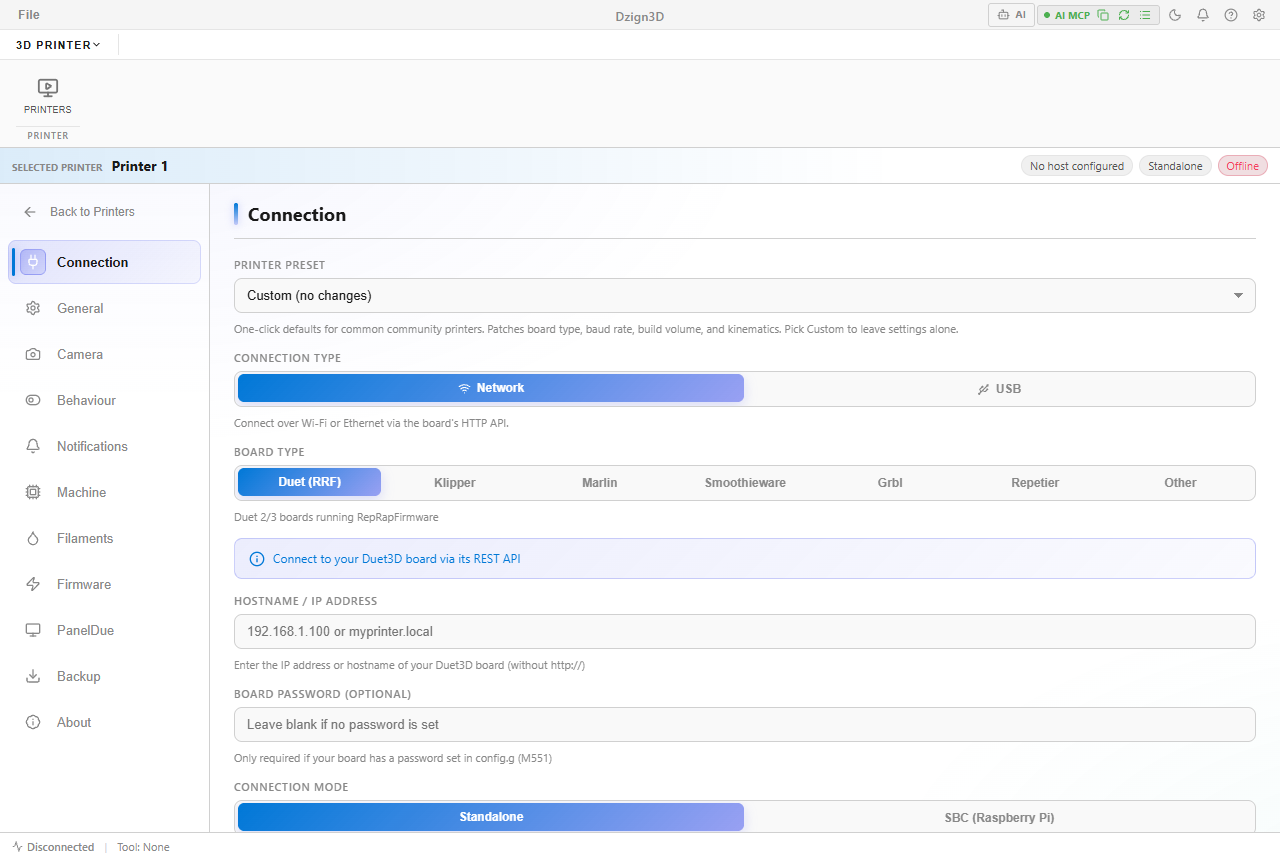This screenshot has width=1280, height=860.
Task: Click the Backup download icon
Action: pyautogui.click(x=33, y=676)
